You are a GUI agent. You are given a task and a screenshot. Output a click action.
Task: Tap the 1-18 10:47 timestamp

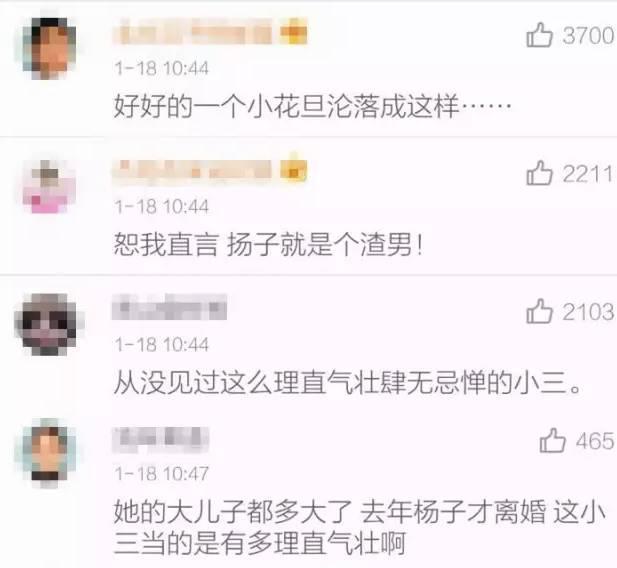[x=161, y=474]
